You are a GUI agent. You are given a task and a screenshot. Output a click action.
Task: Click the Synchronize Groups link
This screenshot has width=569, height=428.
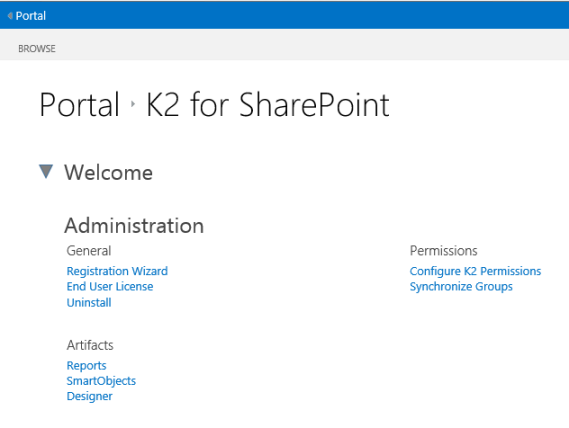point(461,287)
